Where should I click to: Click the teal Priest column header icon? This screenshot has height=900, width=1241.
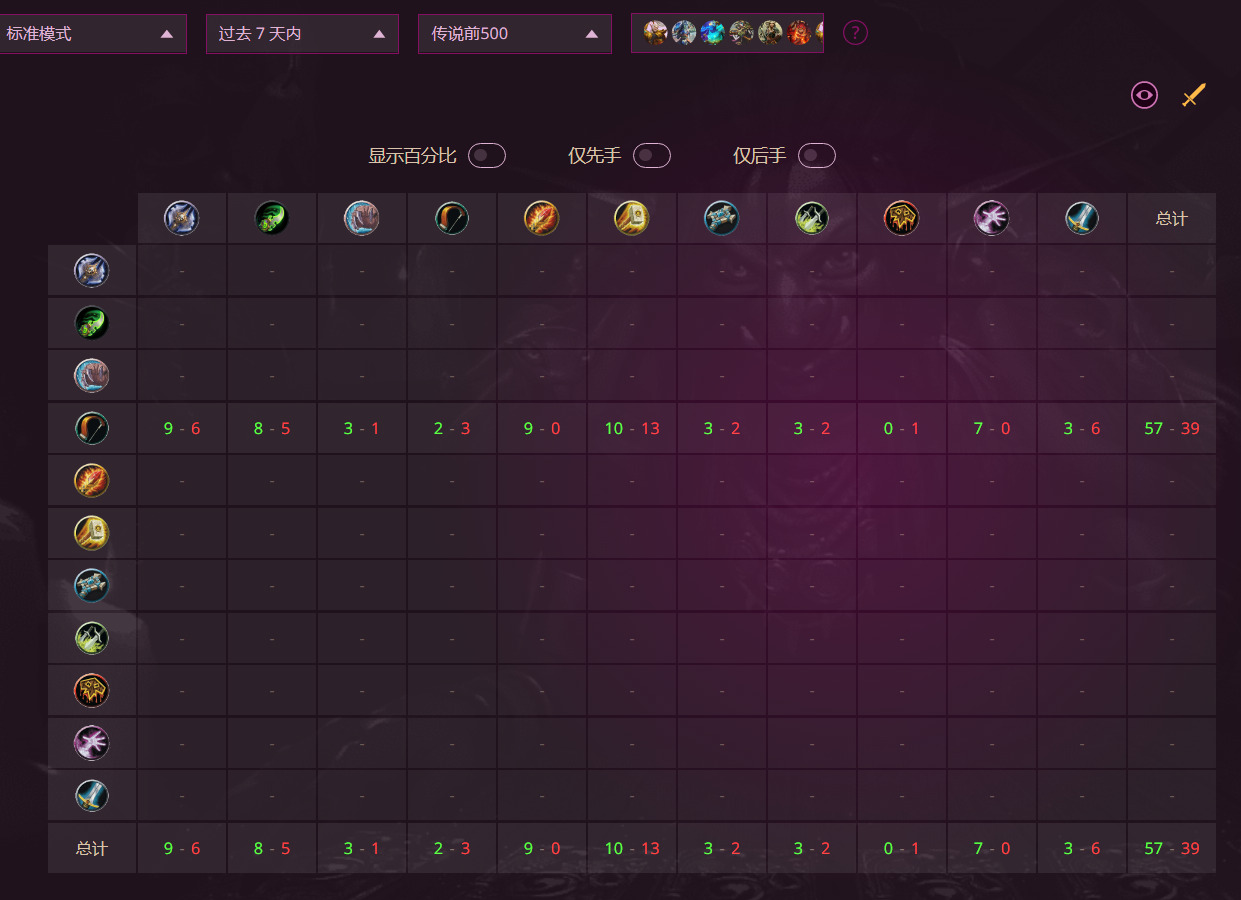[722, 218]
